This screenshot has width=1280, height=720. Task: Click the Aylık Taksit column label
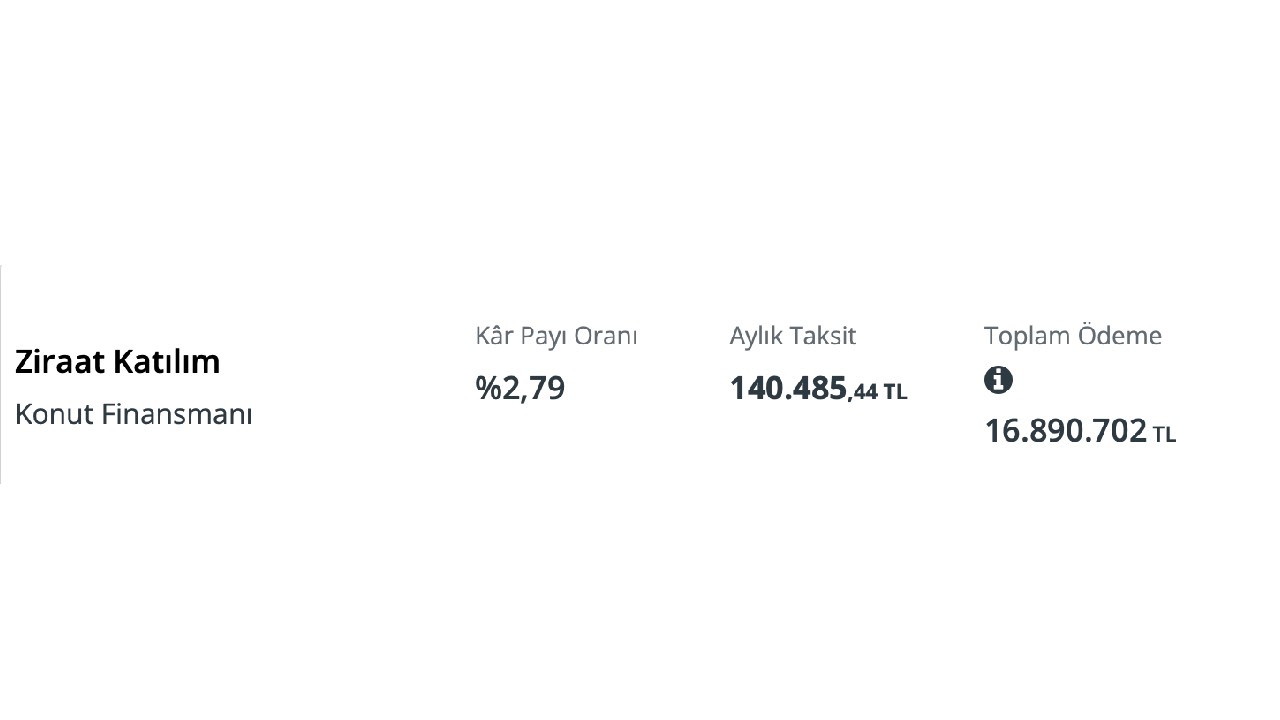click(x=792, y=336)
